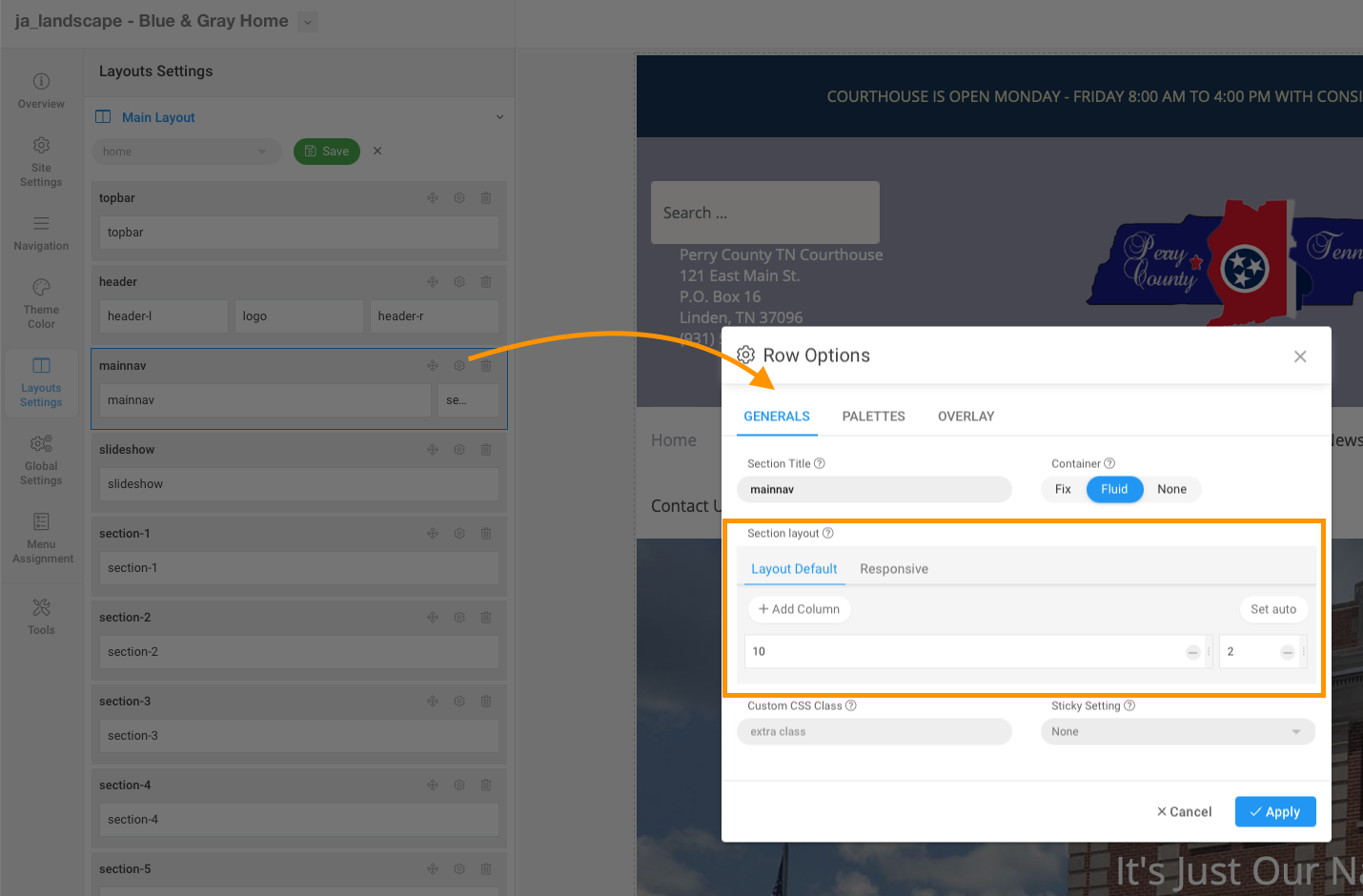1363x896 pixels.
Task: Open the slideshow row settings gear
Action: tap(459, 450)
